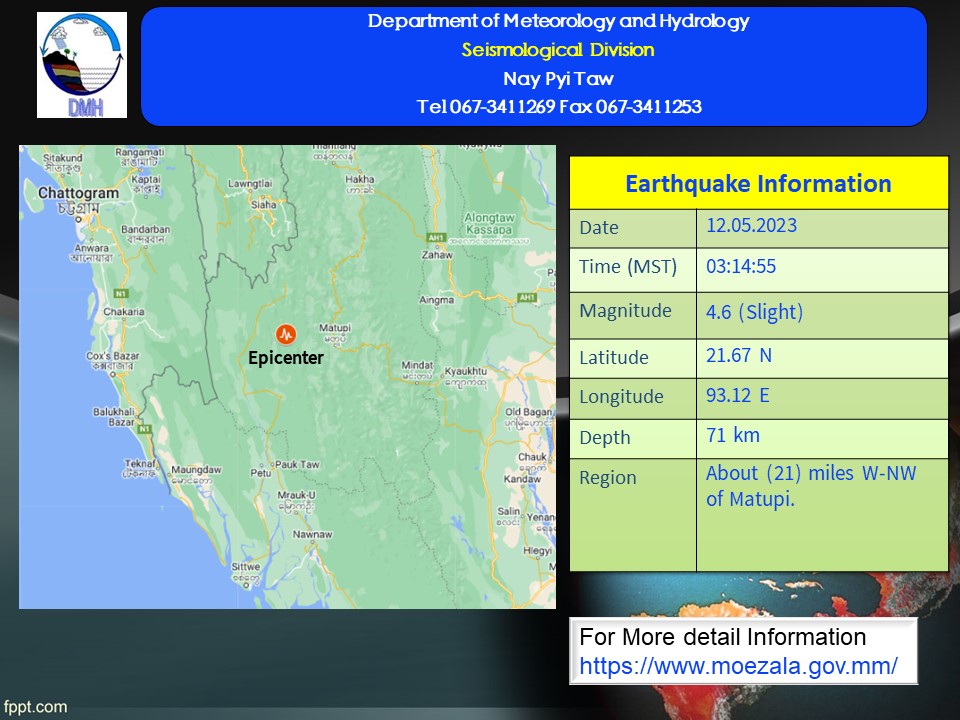Click the N1 road badge near Balukhali Bazar
Image resolution: width=960 pixels, height=720 pixels.
point(144,429)
